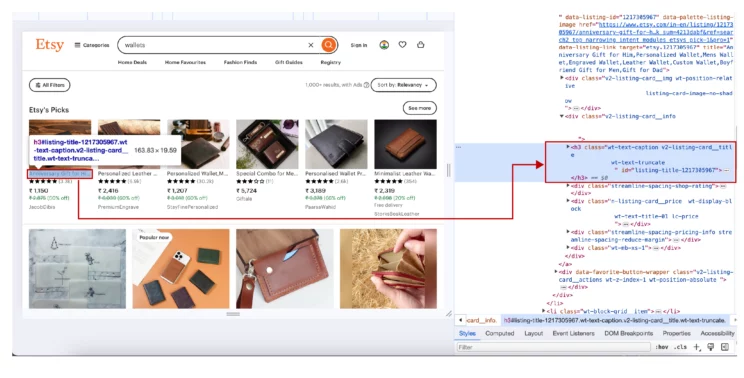Expand data-favorite-button-wrapper div node
744x378 pixels.
click(556, 272)
